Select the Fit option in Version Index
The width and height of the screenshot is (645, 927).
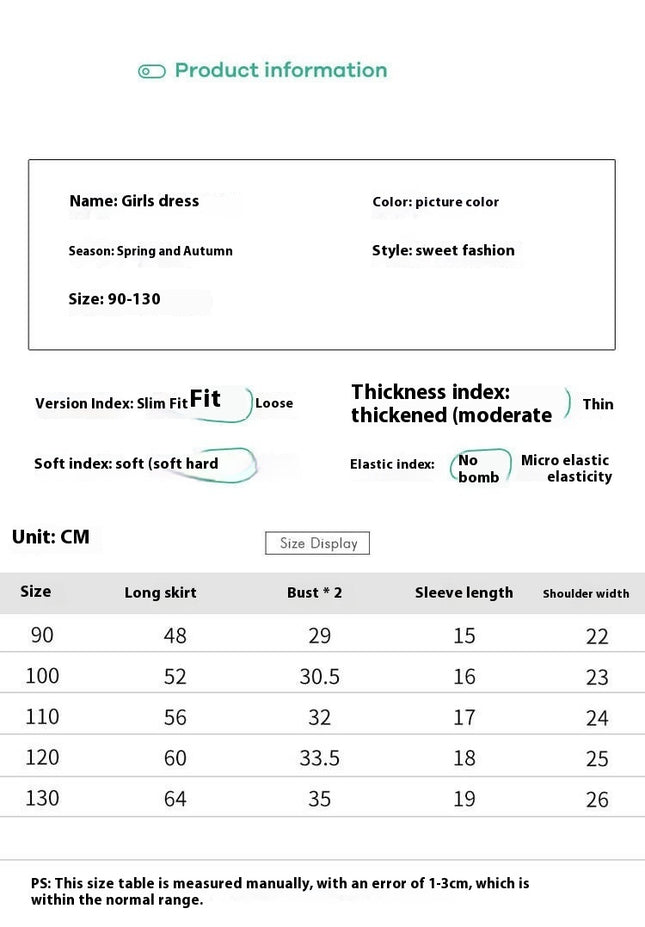(205, 399)
